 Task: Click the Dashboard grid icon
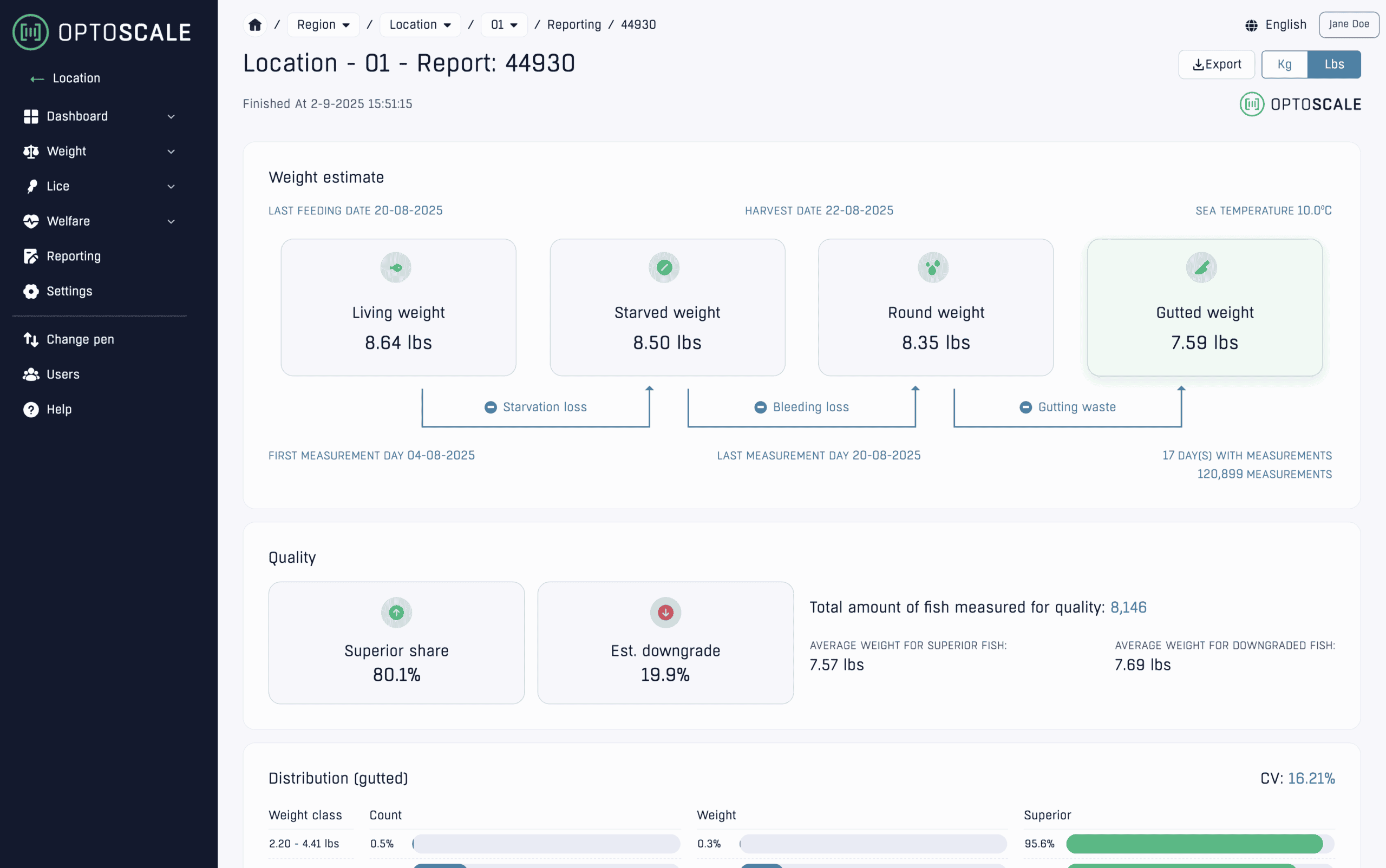click(x=31, y=116)
